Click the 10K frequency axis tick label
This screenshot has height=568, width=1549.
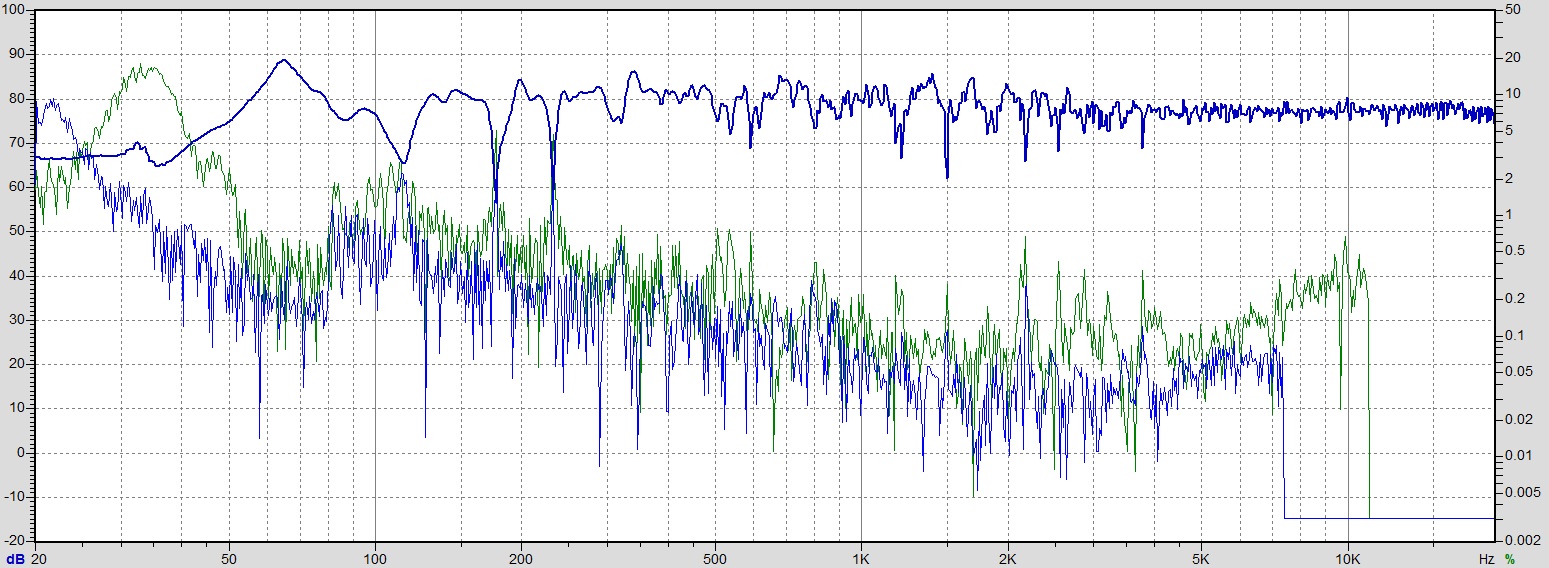coord(1348,558)
